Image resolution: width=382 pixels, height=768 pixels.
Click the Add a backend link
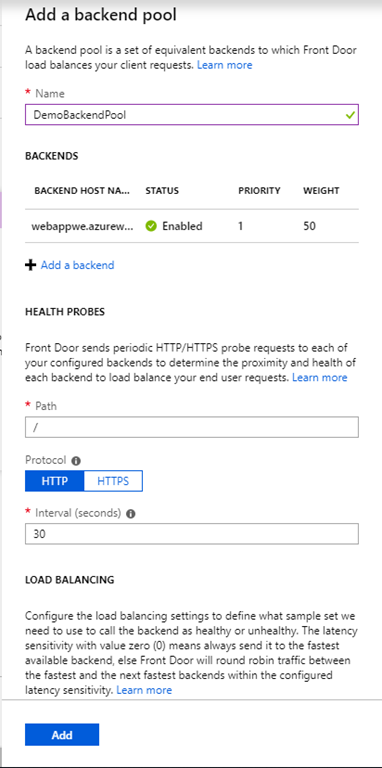click(x=77, y=265)
